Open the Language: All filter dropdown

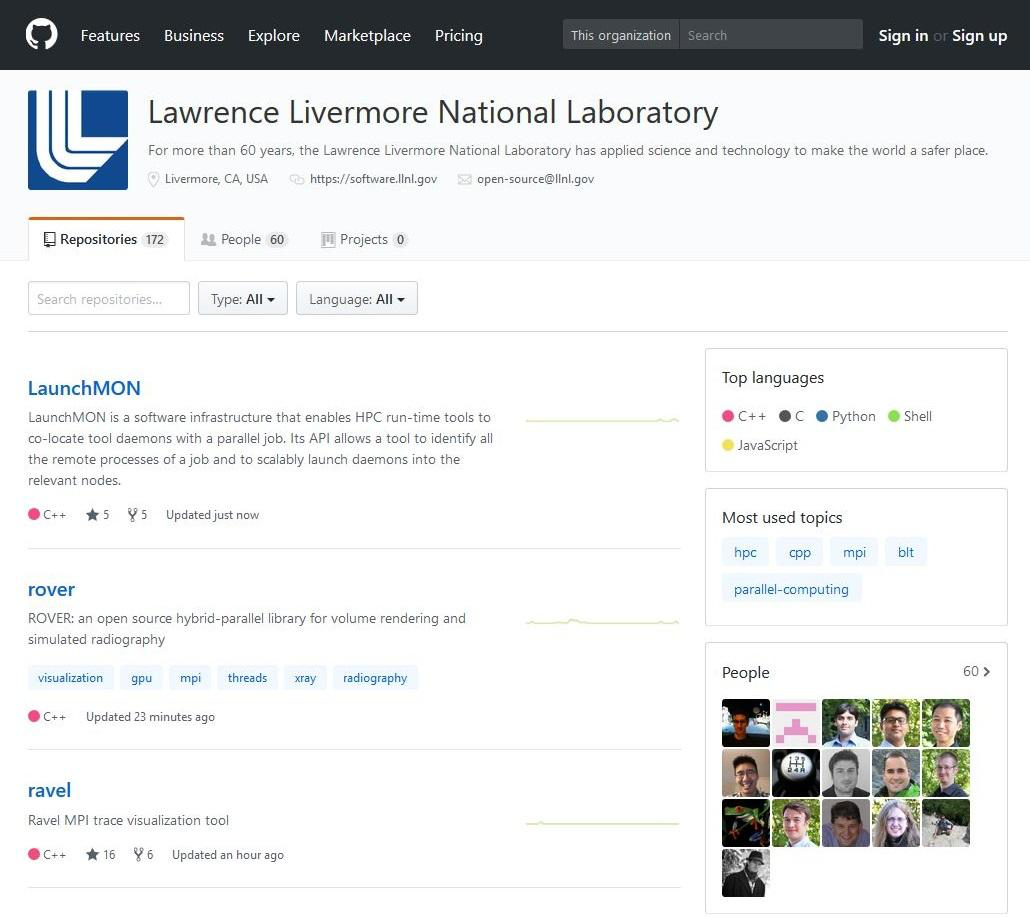(356, 298)
